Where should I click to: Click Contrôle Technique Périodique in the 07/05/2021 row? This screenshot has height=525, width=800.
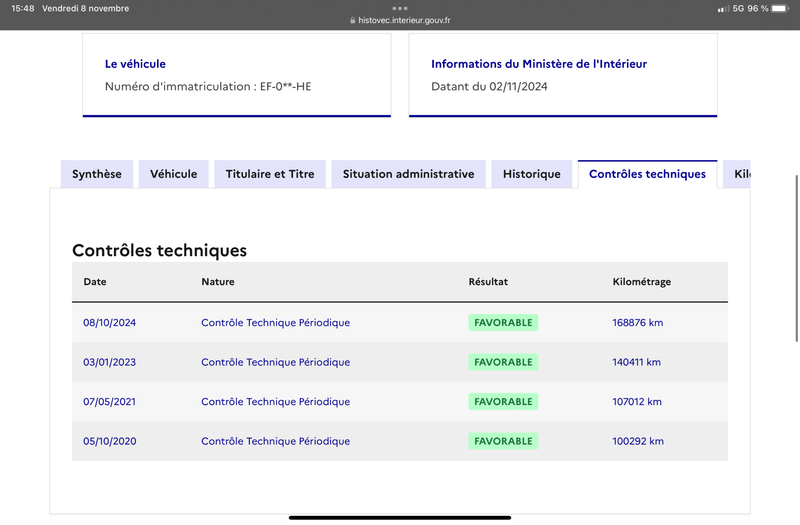point(276,402)
